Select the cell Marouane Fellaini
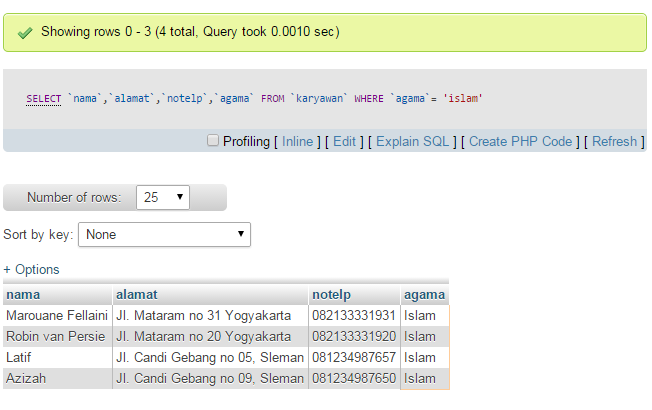This screenshot has height=410, width=652. pyautogui.click(x=57, y=316)
